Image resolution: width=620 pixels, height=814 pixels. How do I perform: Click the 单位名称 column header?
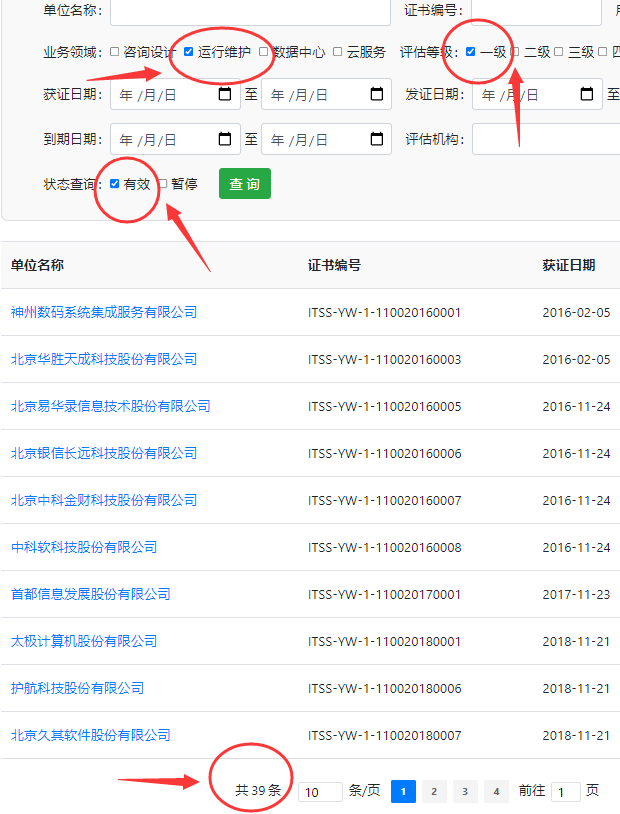(37, 265)
